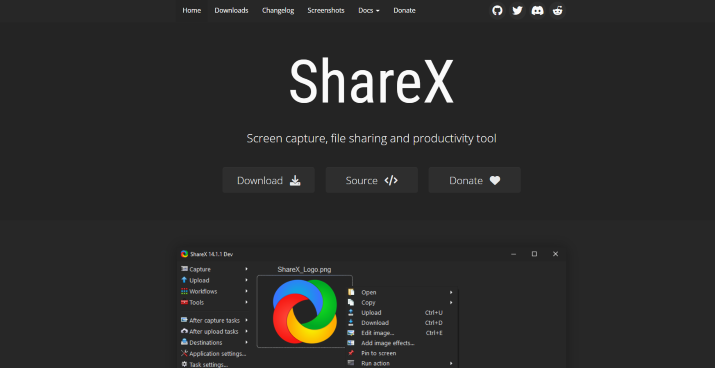Click the Source code button
This screenshot has width=715, height=368.
pyautogui.click(x=372, y=180)
